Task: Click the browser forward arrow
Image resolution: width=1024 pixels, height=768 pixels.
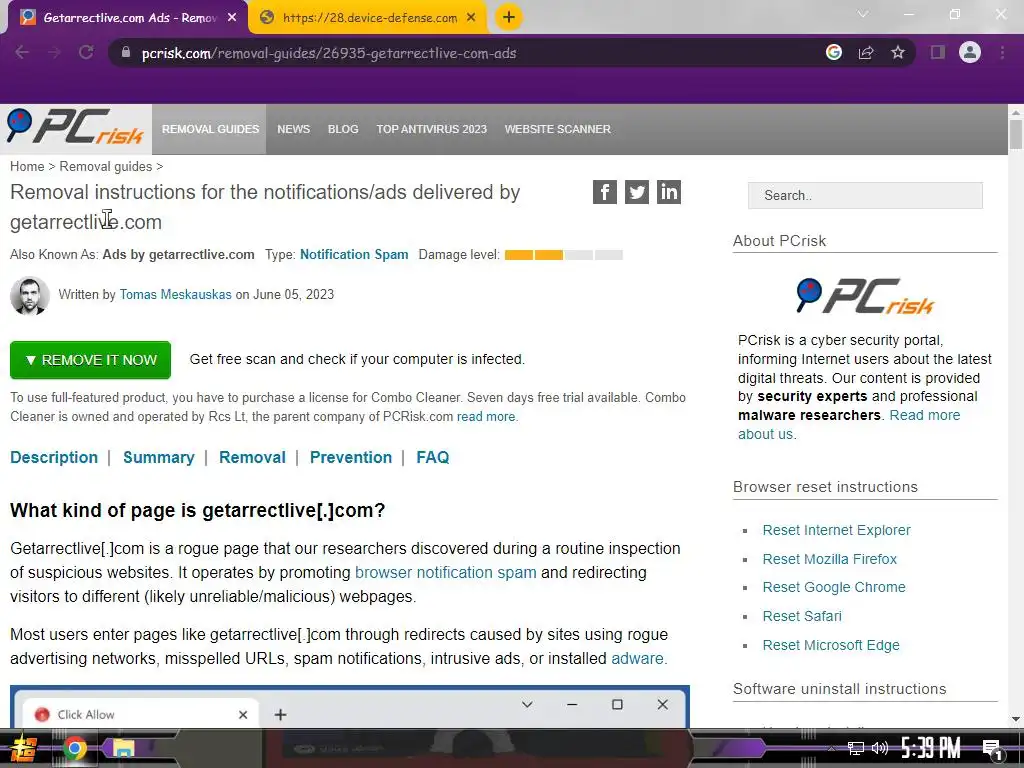Action: pyautogui.click(x=54, y=52)
